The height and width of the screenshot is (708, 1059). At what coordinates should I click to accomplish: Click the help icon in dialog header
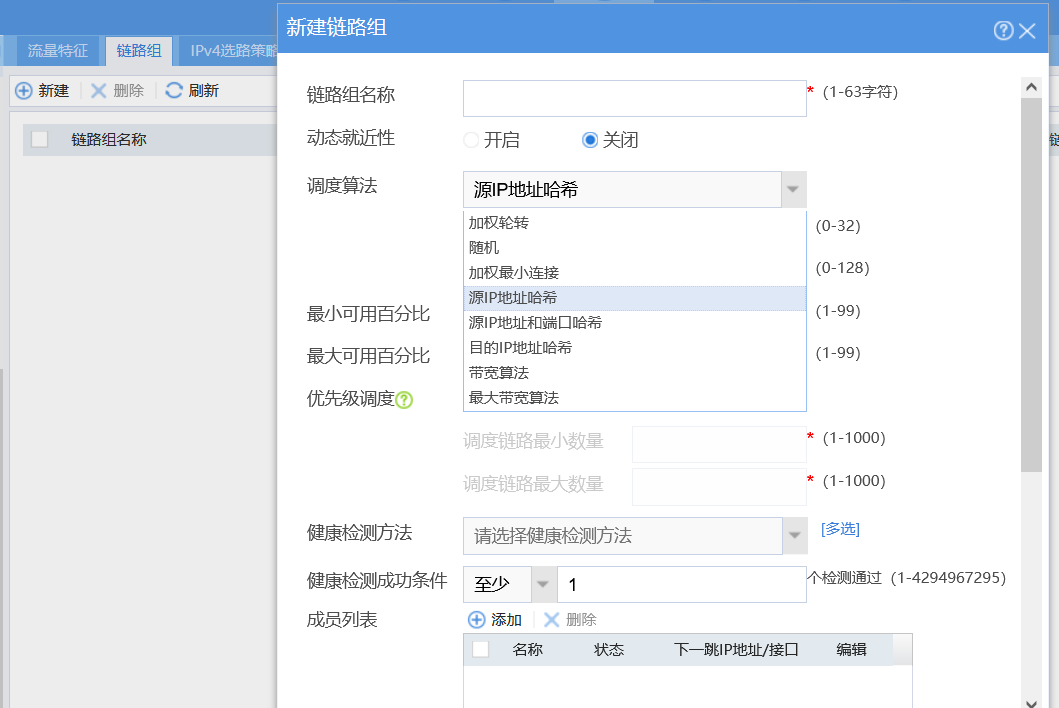(x=1003, y=31)
